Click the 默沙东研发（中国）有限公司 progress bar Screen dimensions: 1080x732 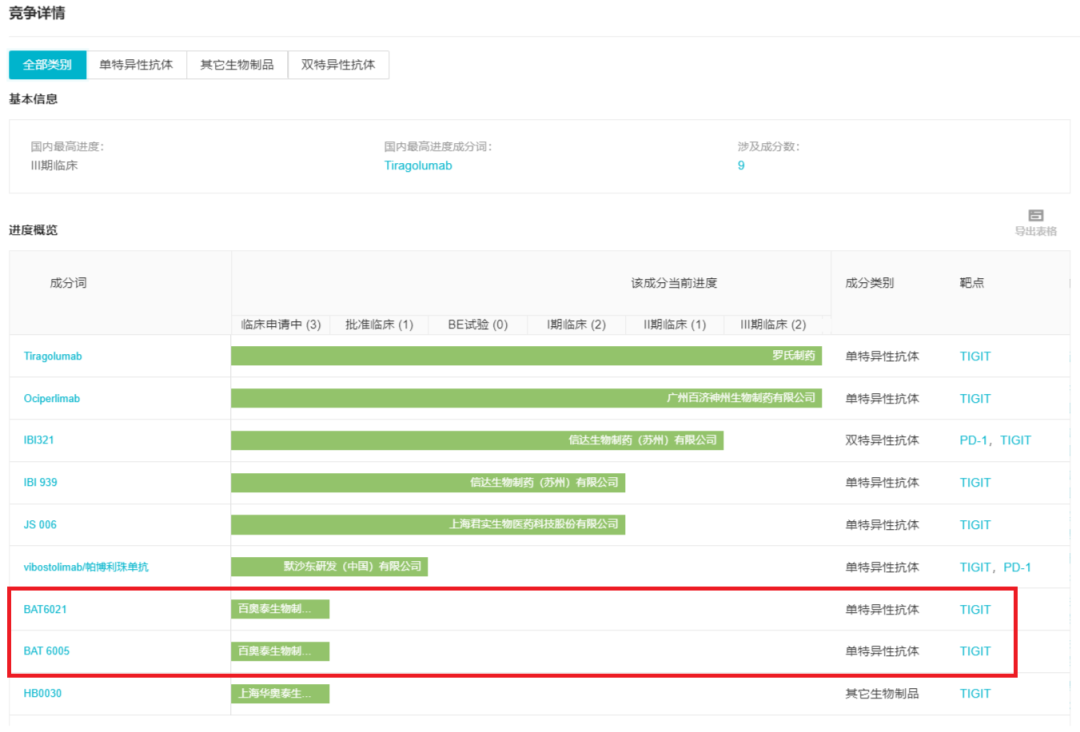[x=329, y=567]
